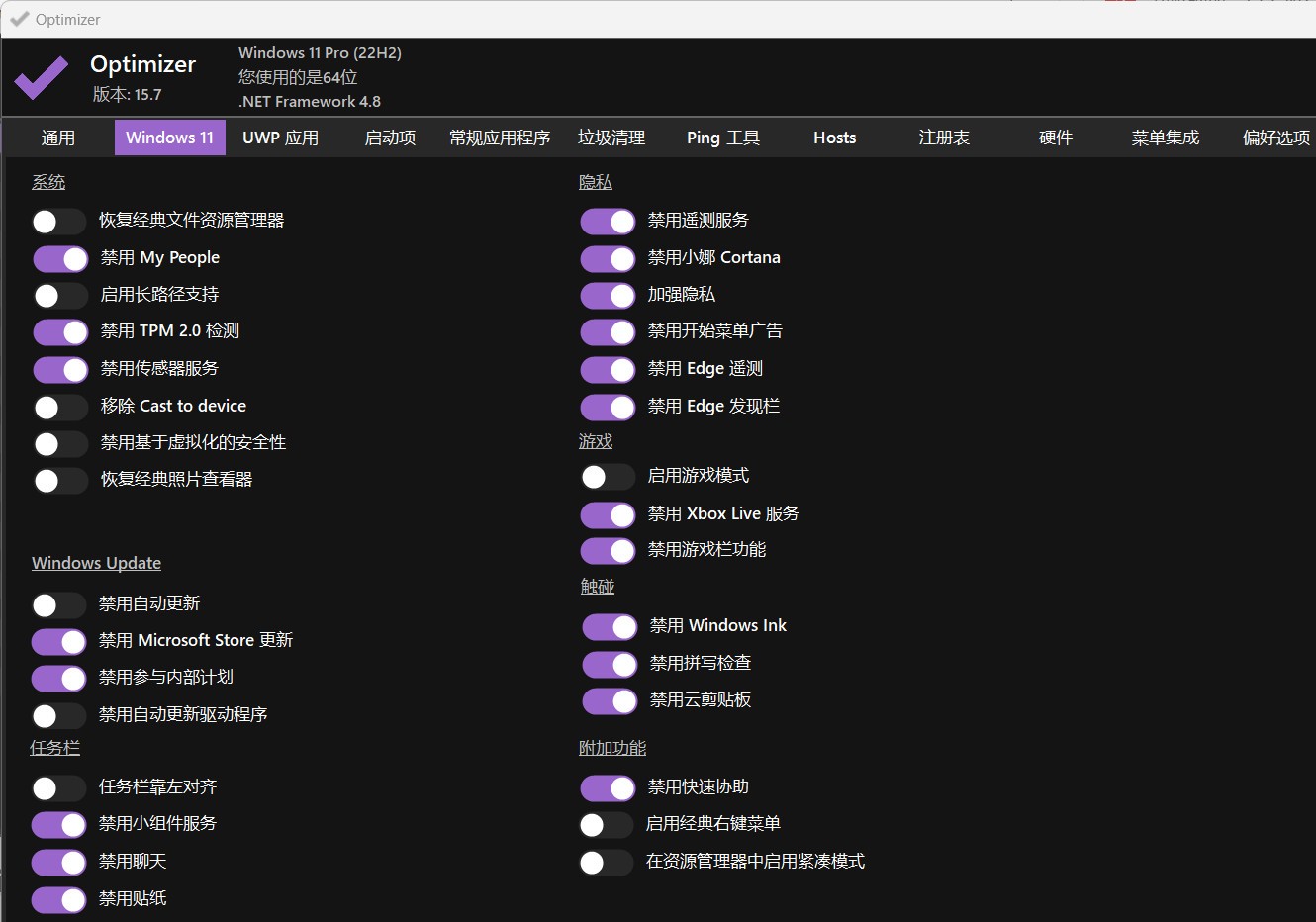Toggle 禁用拼写检查 off
Image resolution: width=1316 pixels, height=922 pixels.
[x=610, y=665]
